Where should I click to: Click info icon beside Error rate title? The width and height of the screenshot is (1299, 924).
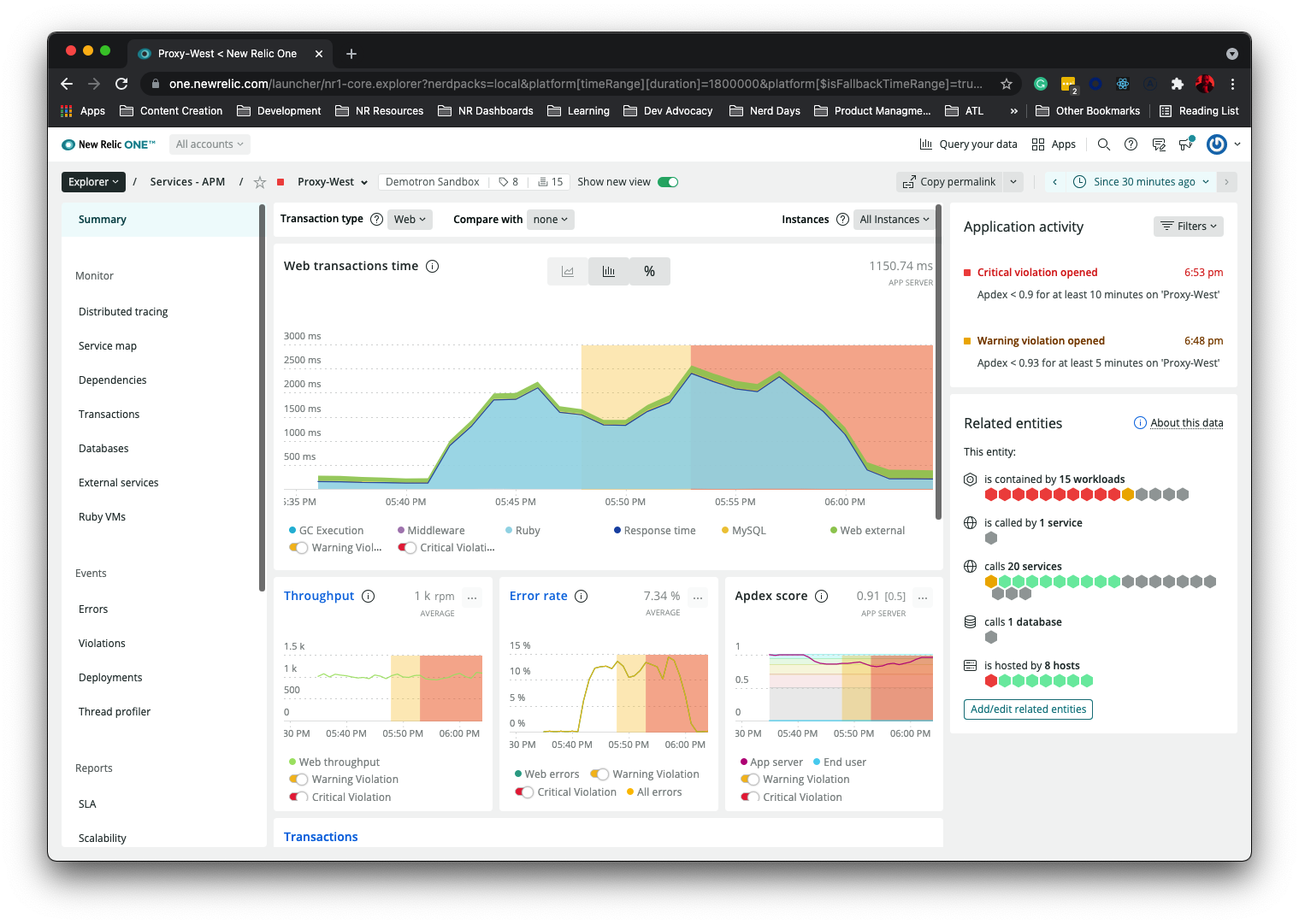tap(582, 596)
